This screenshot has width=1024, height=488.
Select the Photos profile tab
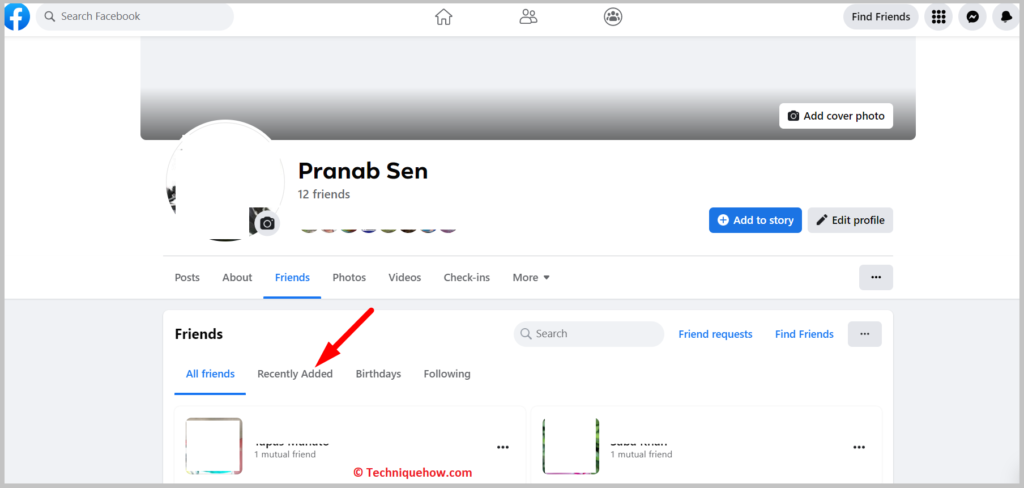click(349, 278)
